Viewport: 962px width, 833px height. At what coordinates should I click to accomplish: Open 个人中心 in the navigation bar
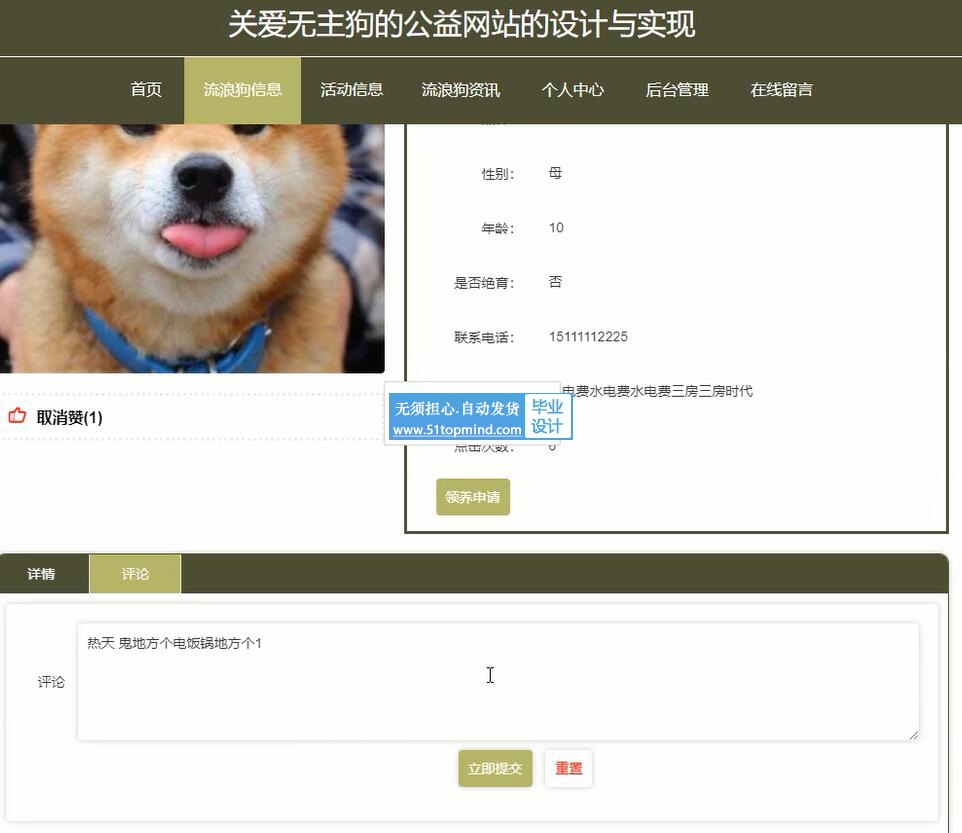click(573, 90)
